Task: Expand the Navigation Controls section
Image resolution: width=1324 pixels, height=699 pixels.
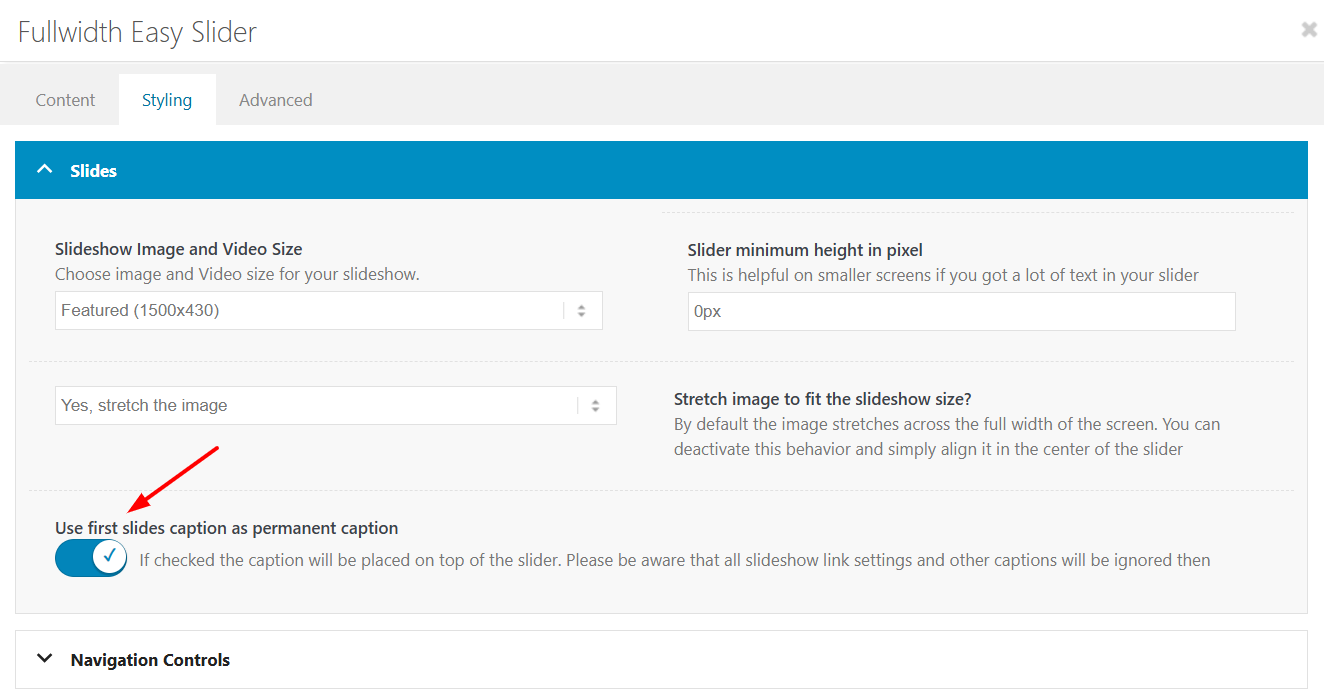Action: [x=660, y=659]
